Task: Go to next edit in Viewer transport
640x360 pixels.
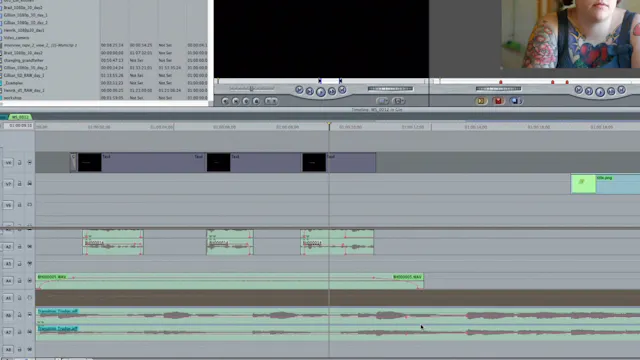Action: (342, 90)
